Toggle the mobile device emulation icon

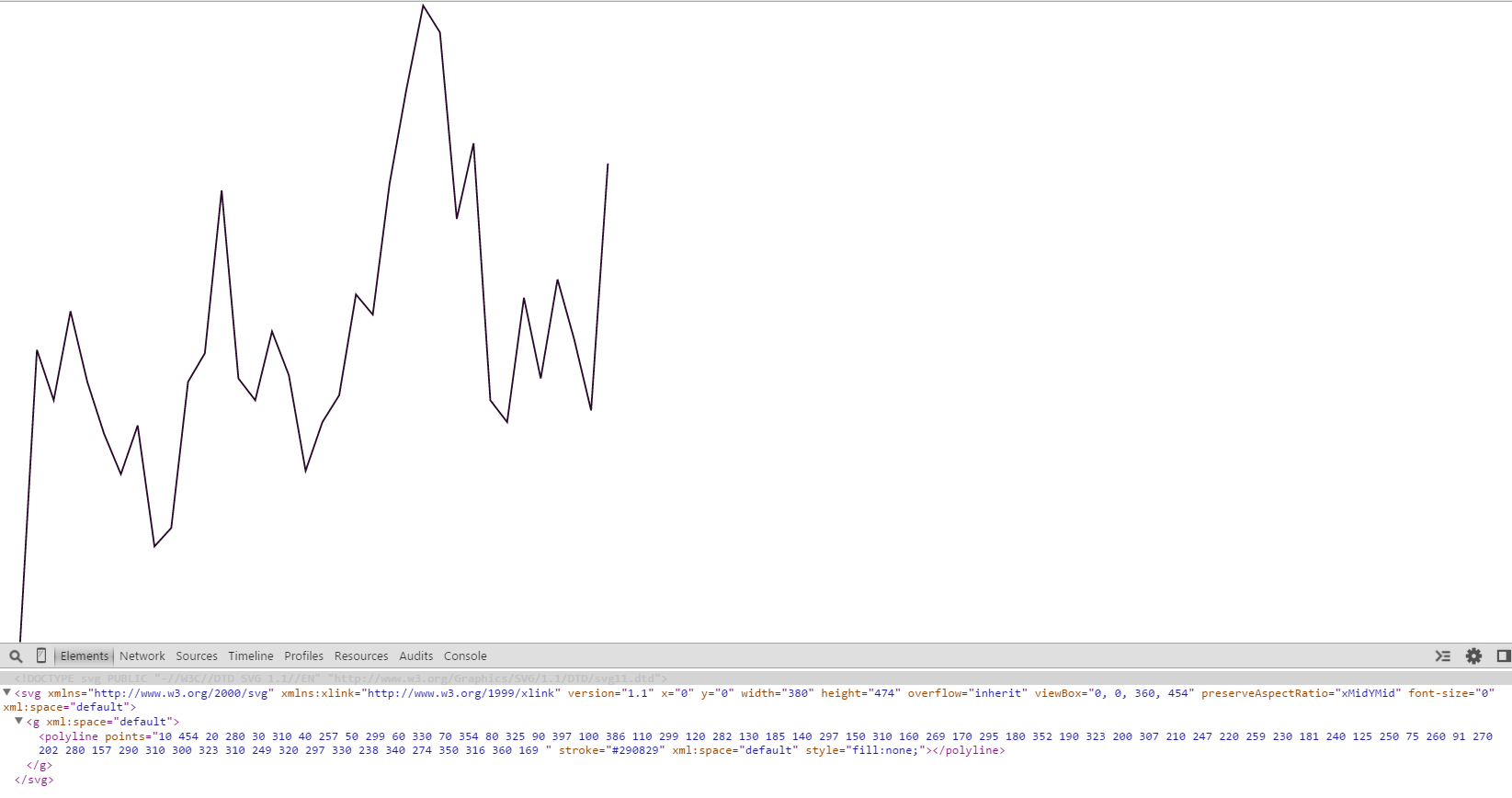click(x=41, y=655)
